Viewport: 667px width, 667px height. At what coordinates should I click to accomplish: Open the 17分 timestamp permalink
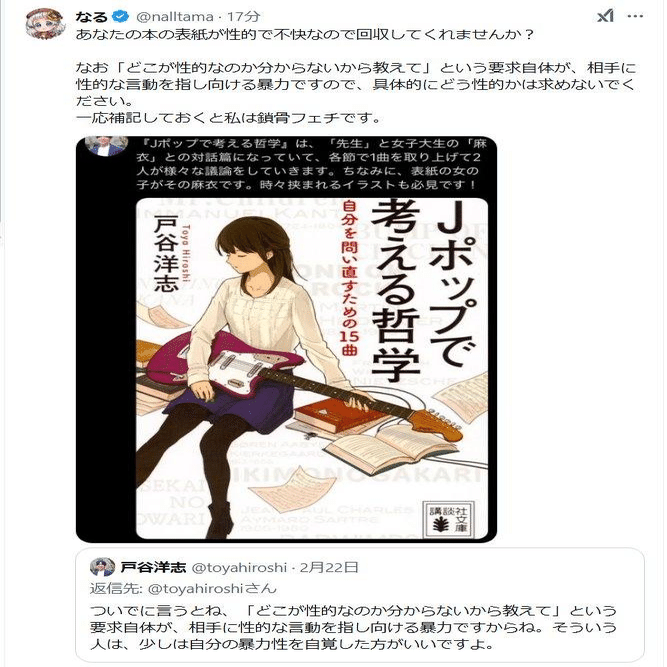point(243,17)
